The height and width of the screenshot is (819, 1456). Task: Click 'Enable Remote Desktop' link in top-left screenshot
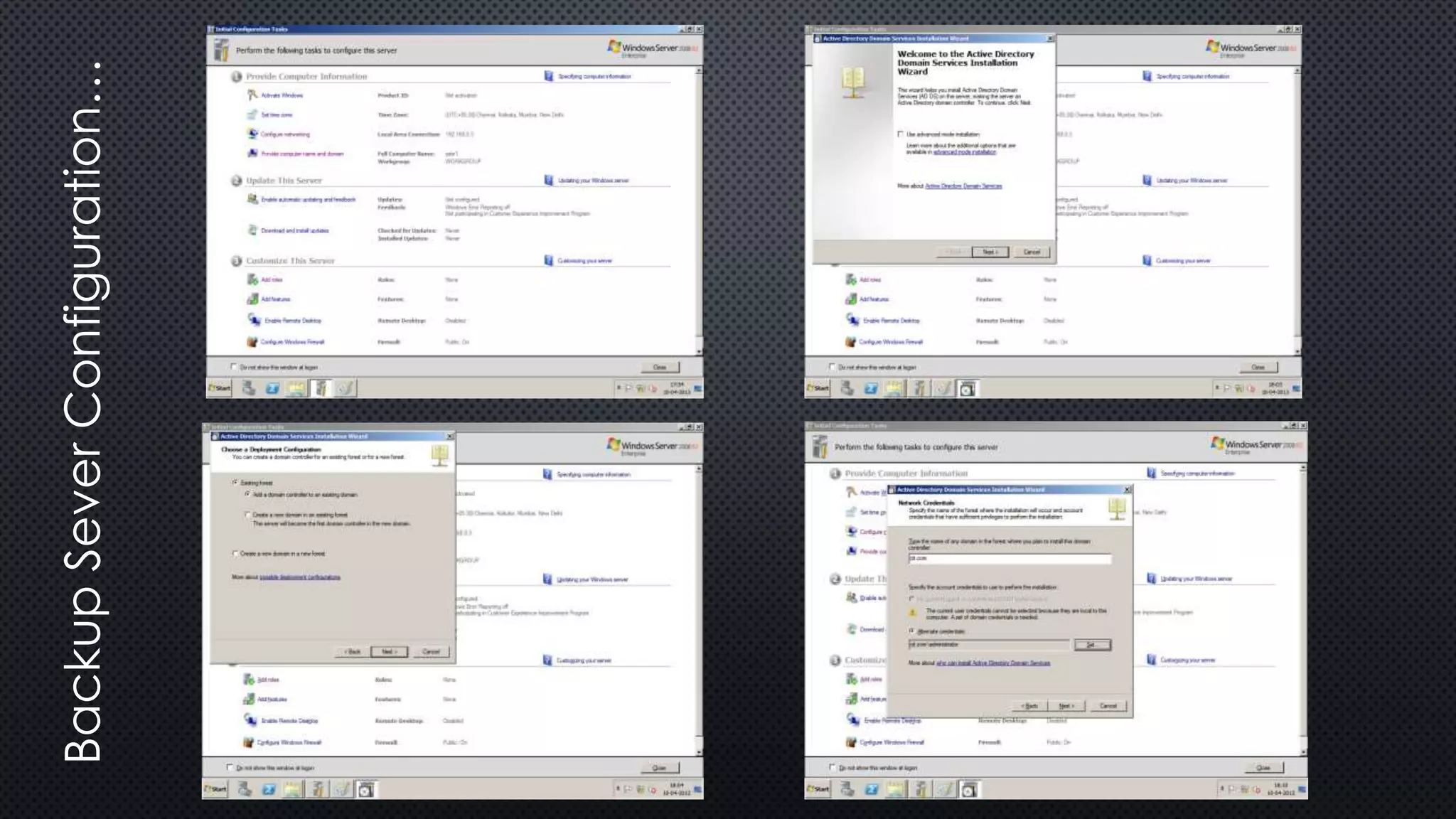coord(293,321)
